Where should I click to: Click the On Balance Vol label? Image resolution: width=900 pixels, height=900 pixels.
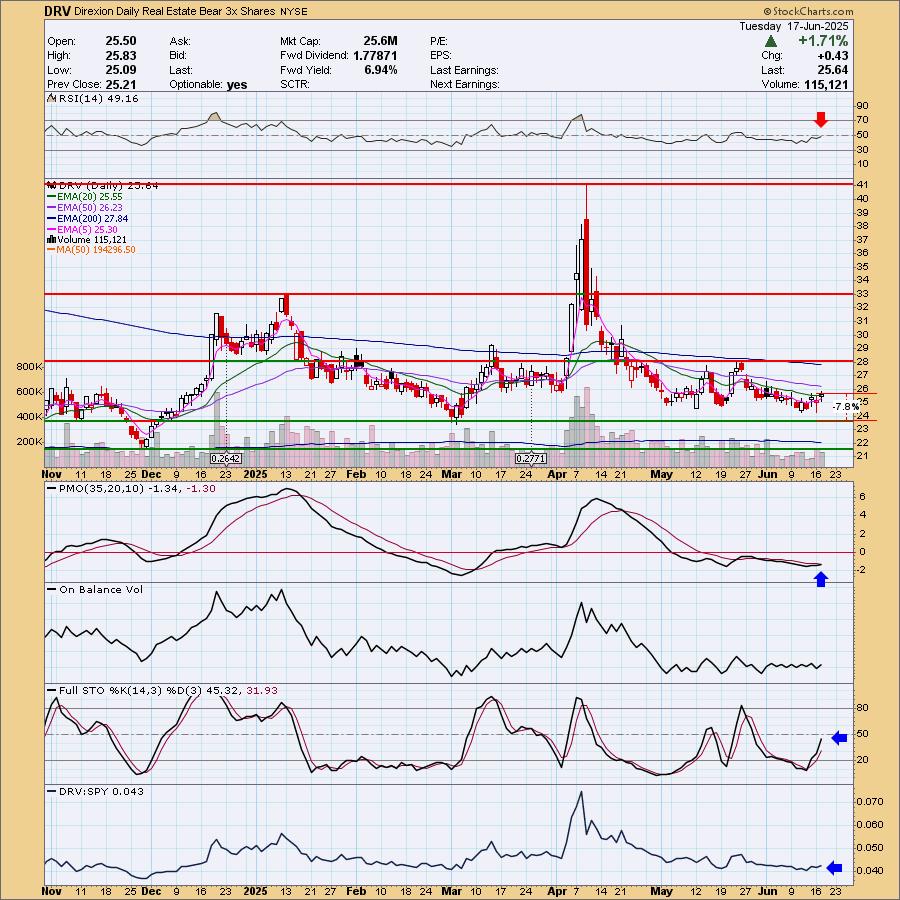(x=101, y=590)
